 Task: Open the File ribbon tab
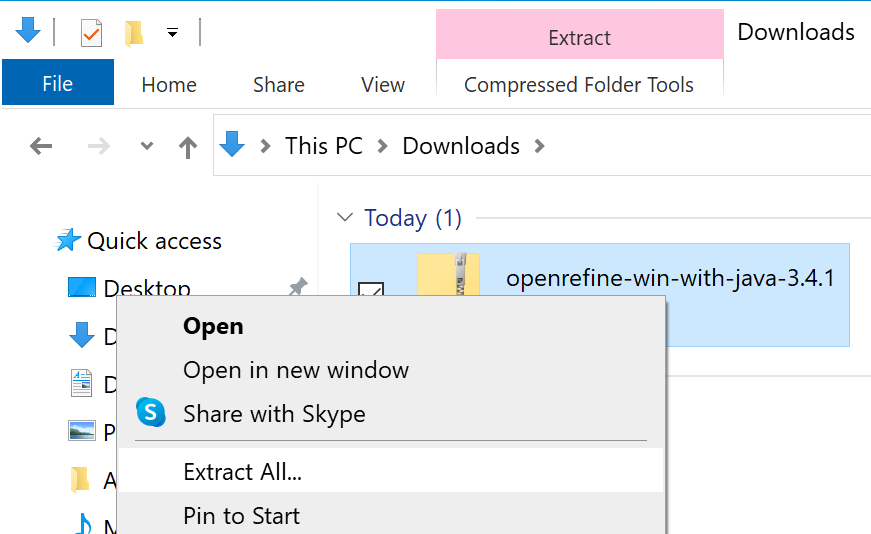tap(58, 84)
